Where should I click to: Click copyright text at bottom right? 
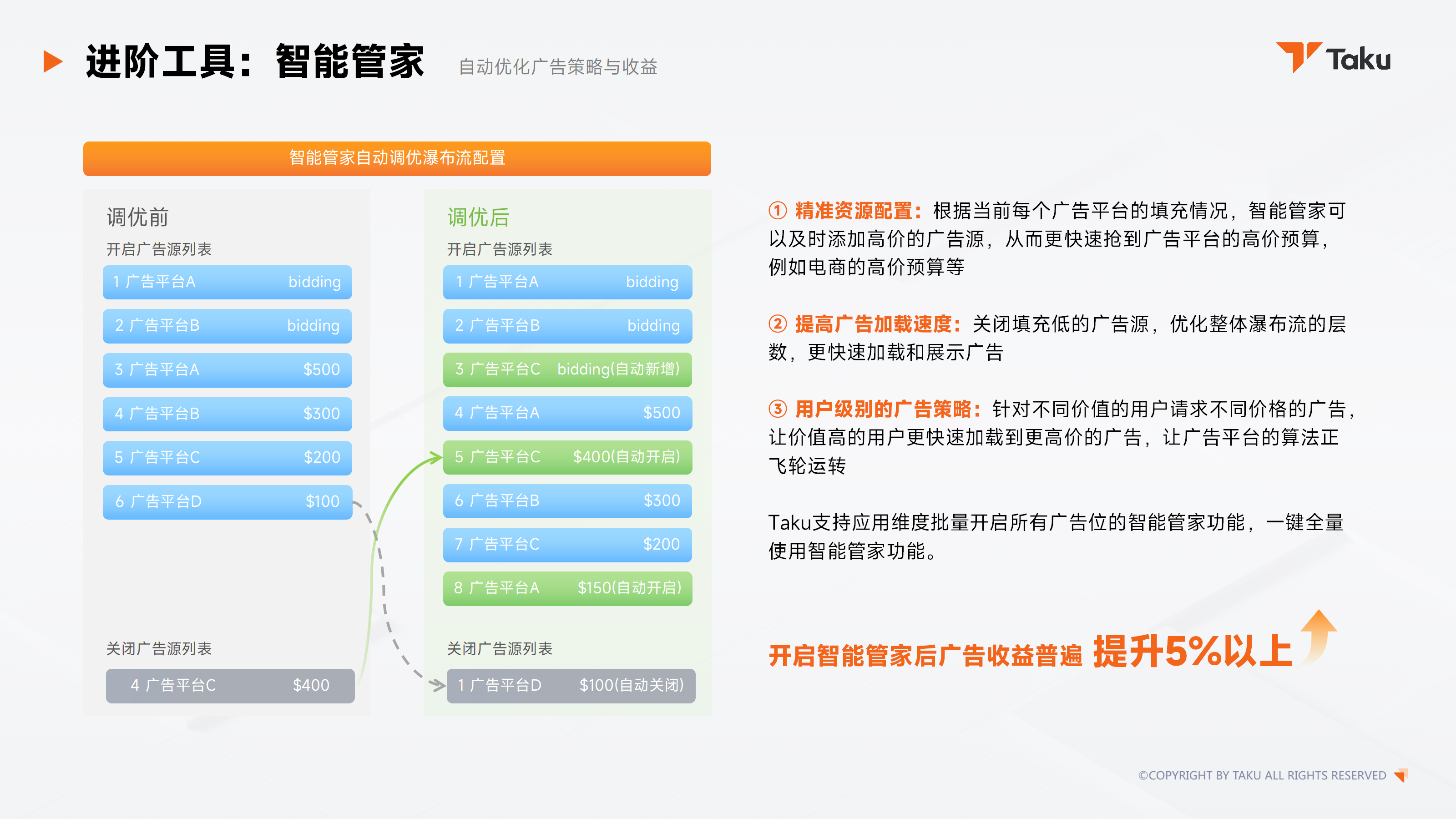tap(1262, 775)
